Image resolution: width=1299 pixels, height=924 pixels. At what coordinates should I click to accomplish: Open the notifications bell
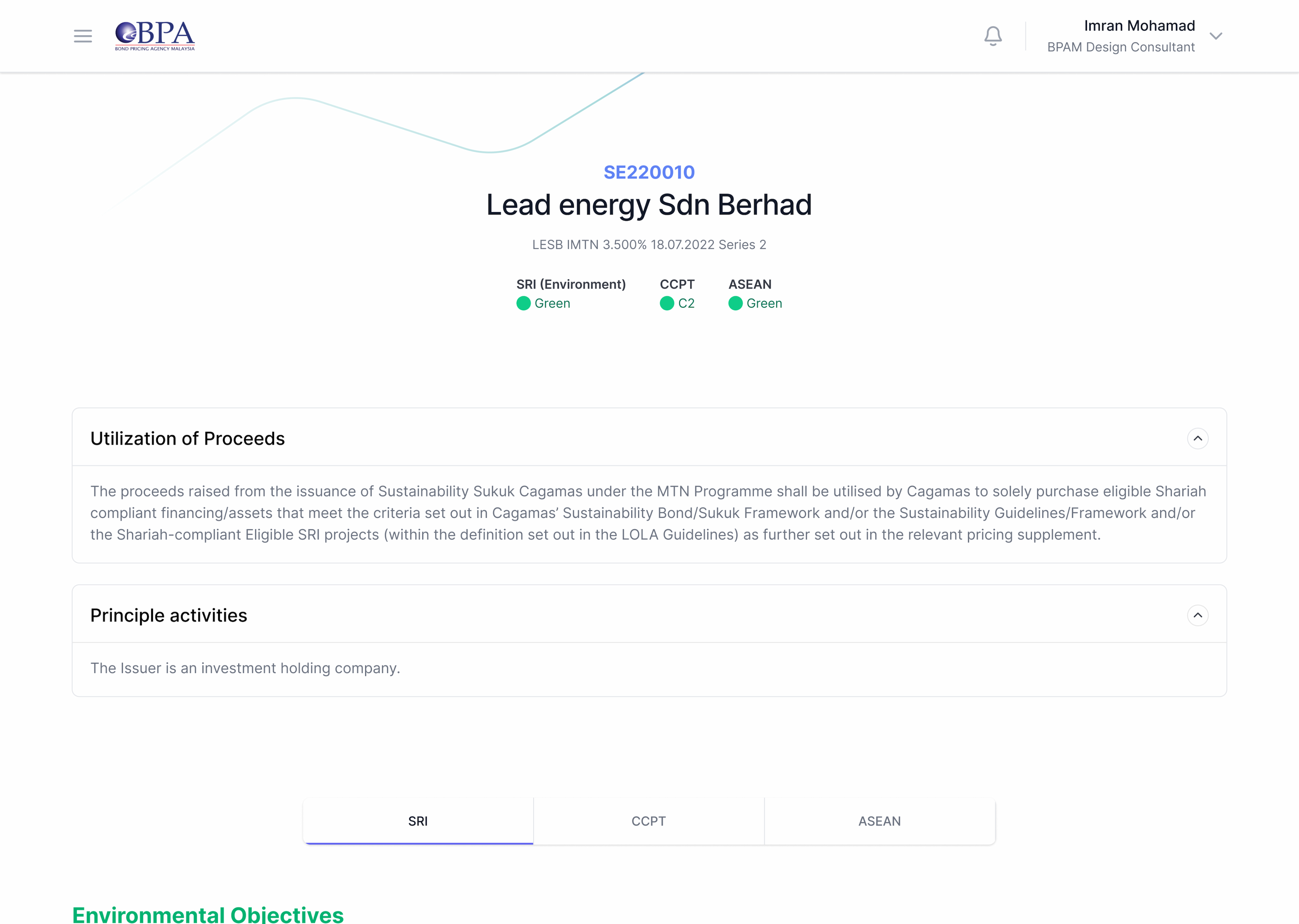pos(993,36)
